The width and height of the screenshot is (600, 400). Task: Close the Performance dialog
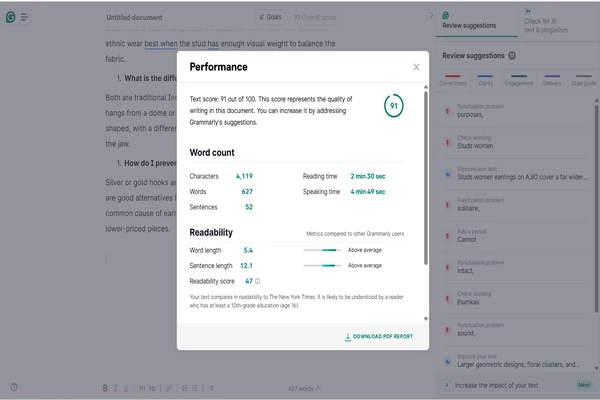pyautogui.click(x=416, y=67)
